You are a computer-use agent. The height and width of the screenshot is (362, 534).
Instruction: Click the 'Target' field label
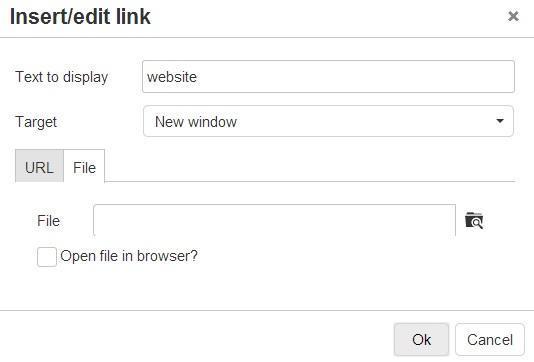coord(36,122)
